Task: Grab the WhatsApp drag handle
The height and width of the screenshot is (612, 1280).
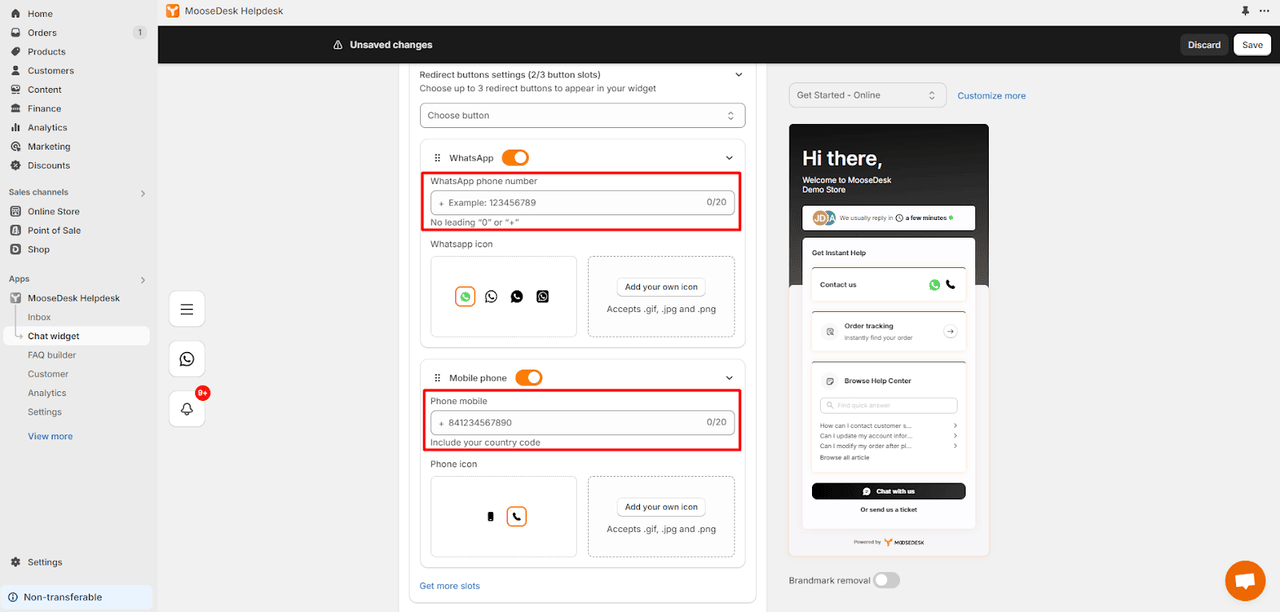Action: (x=437, y=158)
